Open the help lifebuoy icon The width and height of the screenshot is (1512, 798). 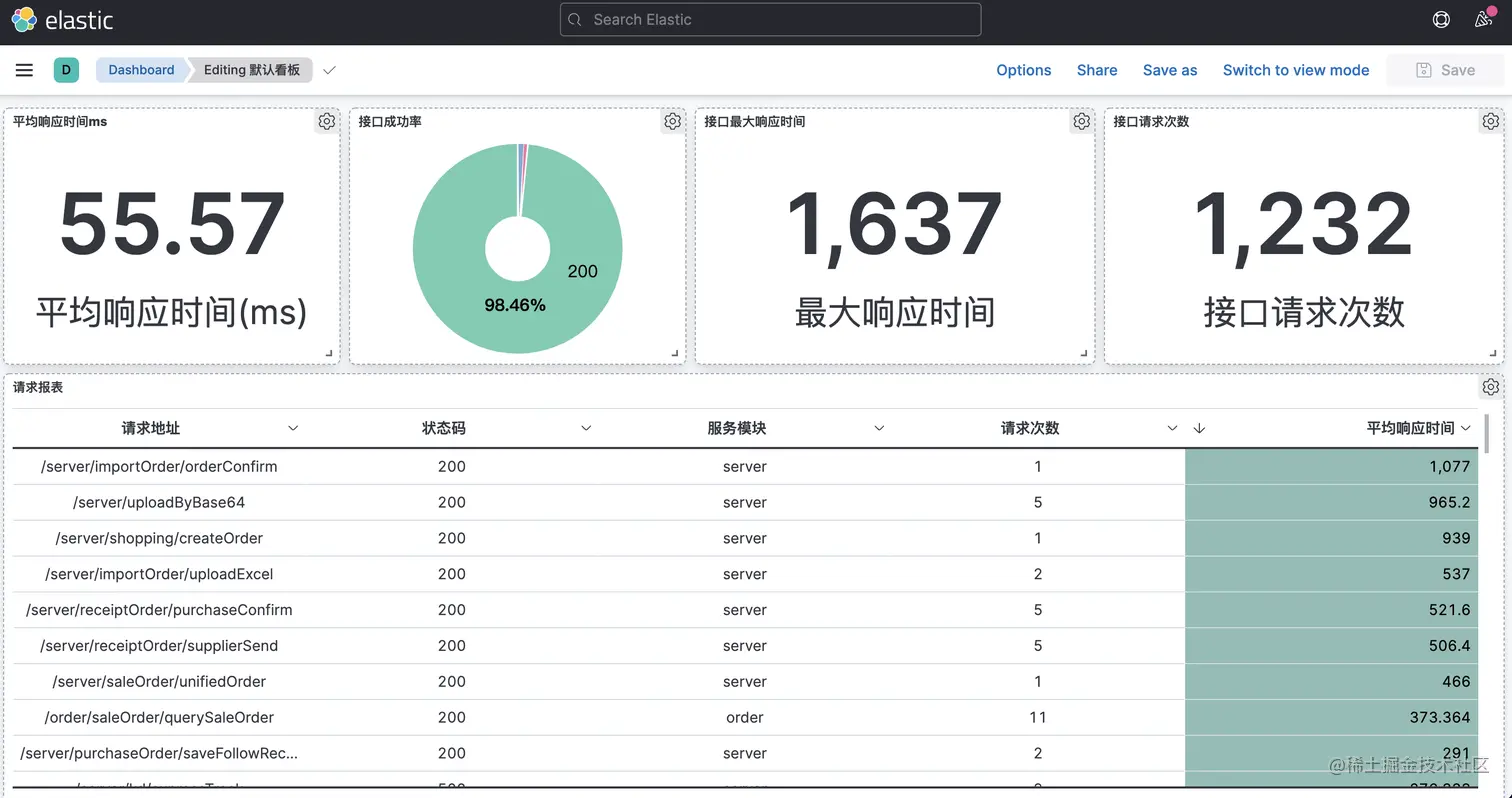tap(1441, 19)
